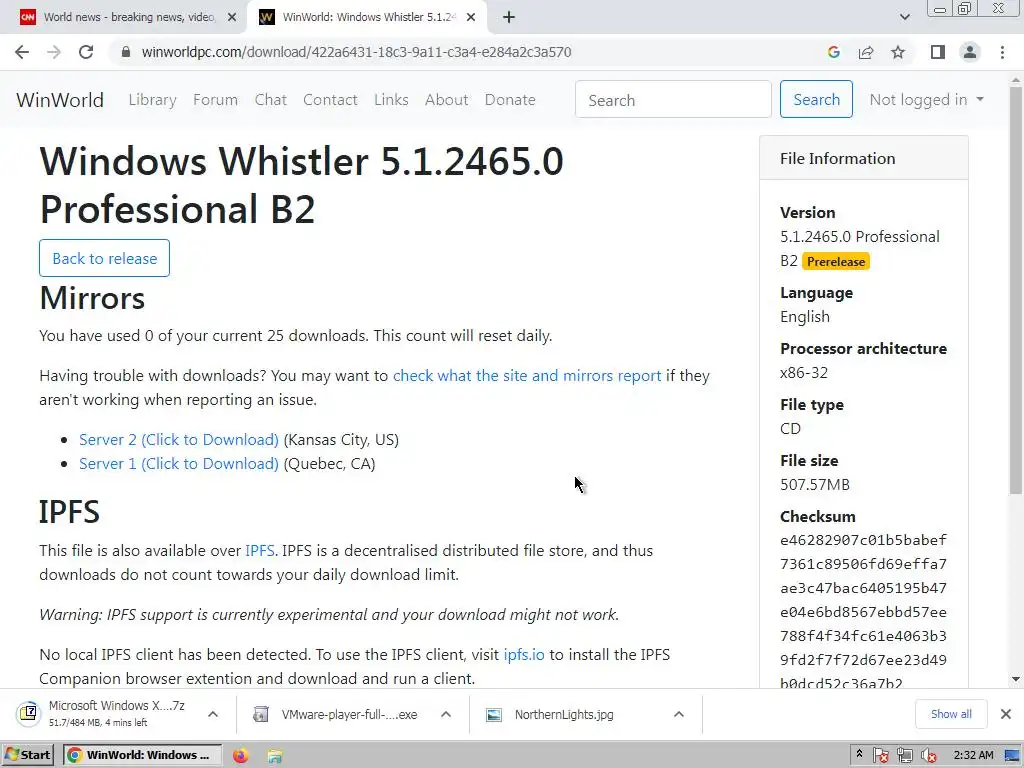This screenshot has height=768, width=1024.
Task: Click muted volume tray icon
Action: pos(928,756)
